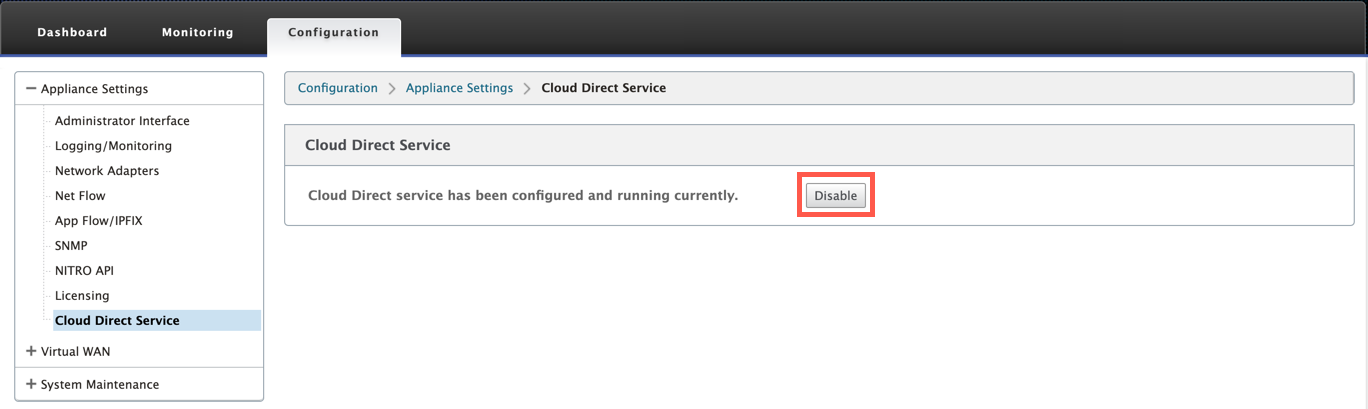
Task: Switch to the Monitoring tab
Action: pyautogui.click(x=198, y=32)
